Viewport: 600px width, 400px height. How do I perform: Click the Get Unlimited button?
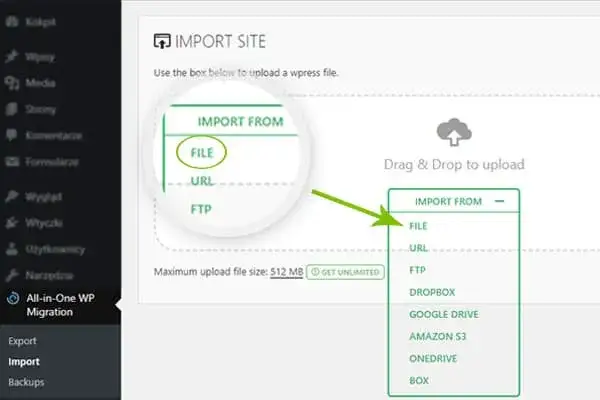coord(346,272)
